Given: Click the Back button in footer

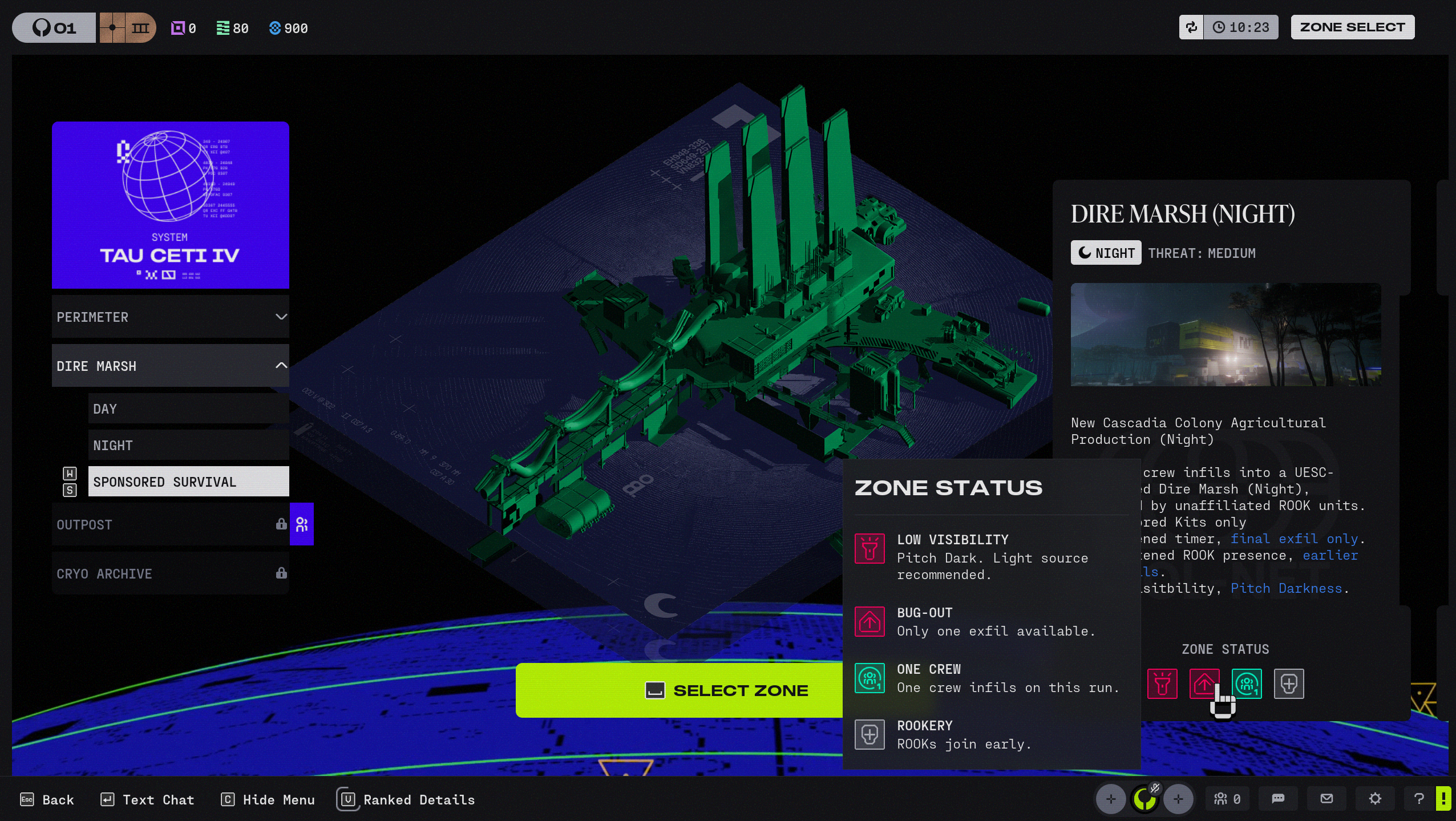Looking at the screenshot, I should pos(47,800).
